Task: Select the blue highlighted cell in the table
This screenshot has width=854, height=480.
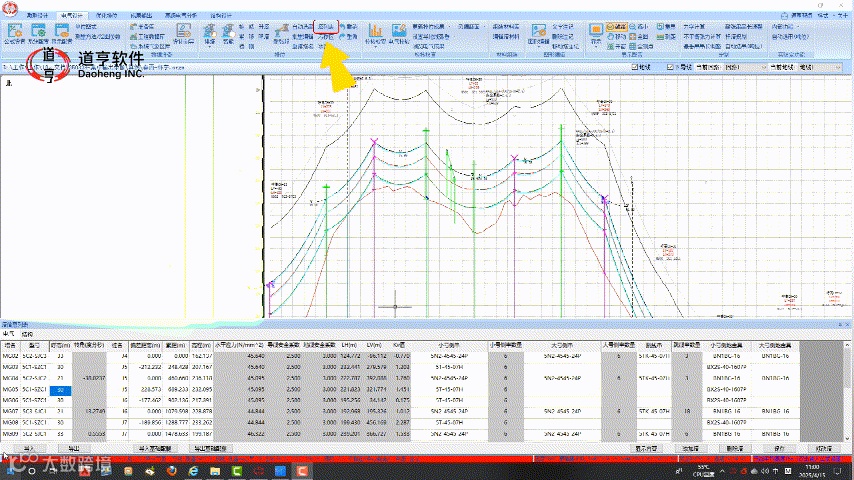Action: pos(60,390)
